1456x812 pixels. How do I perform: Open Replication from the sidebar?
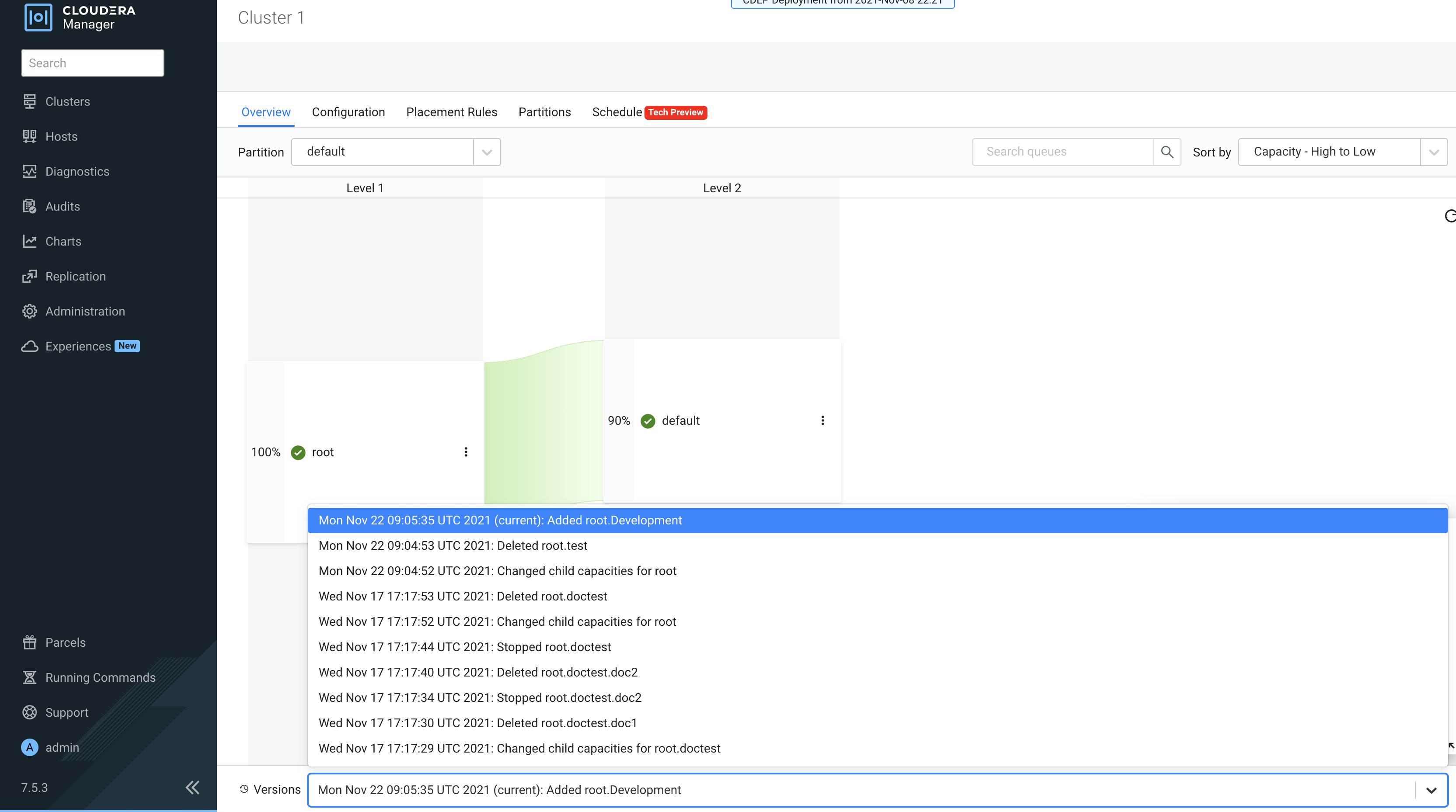(75, 276)
